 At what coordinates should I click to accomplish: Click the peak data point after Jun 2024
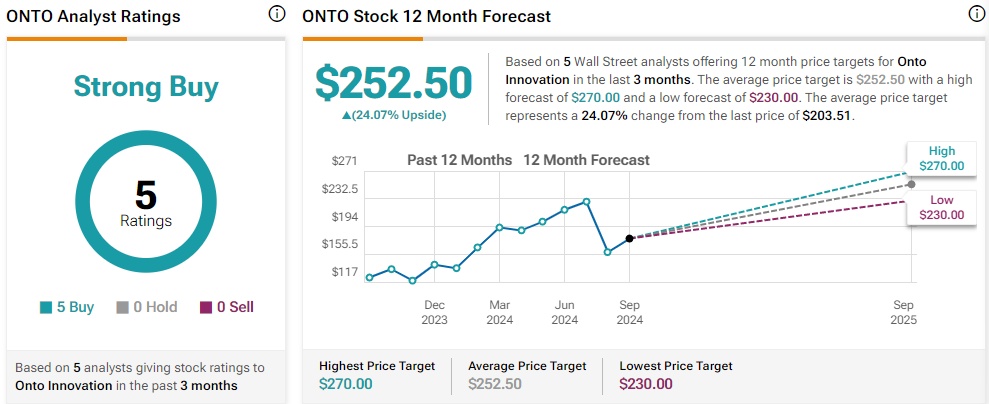pos(586,201)
